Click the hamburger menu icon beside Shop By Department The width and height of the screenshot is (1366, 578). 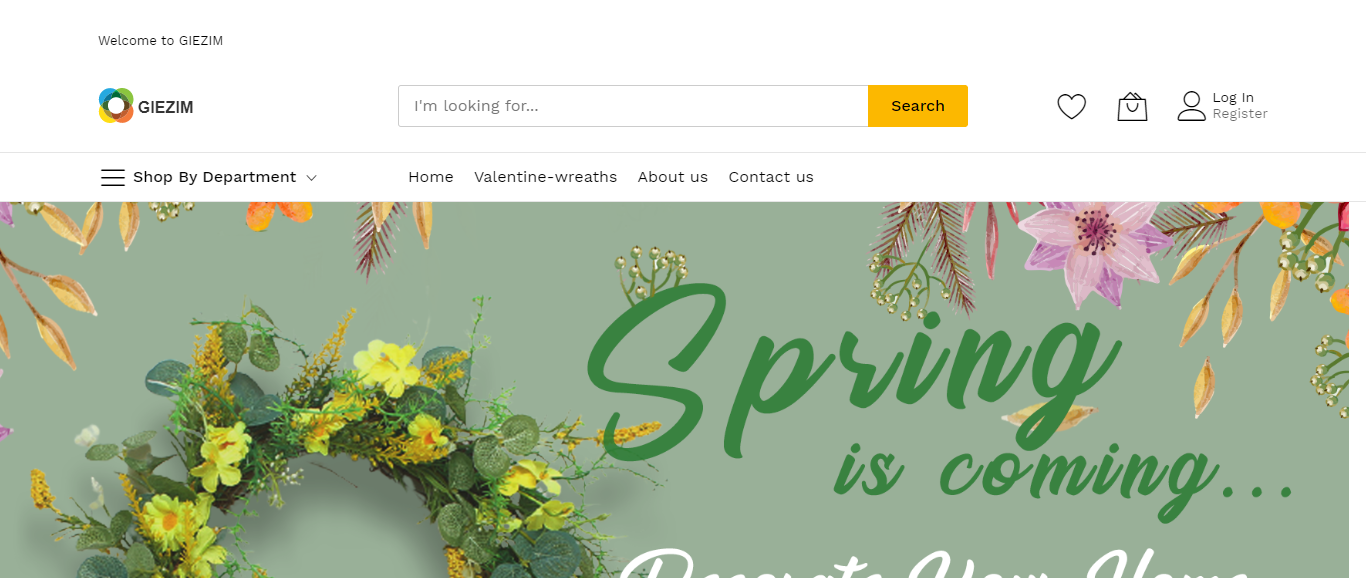coord(113,177)
